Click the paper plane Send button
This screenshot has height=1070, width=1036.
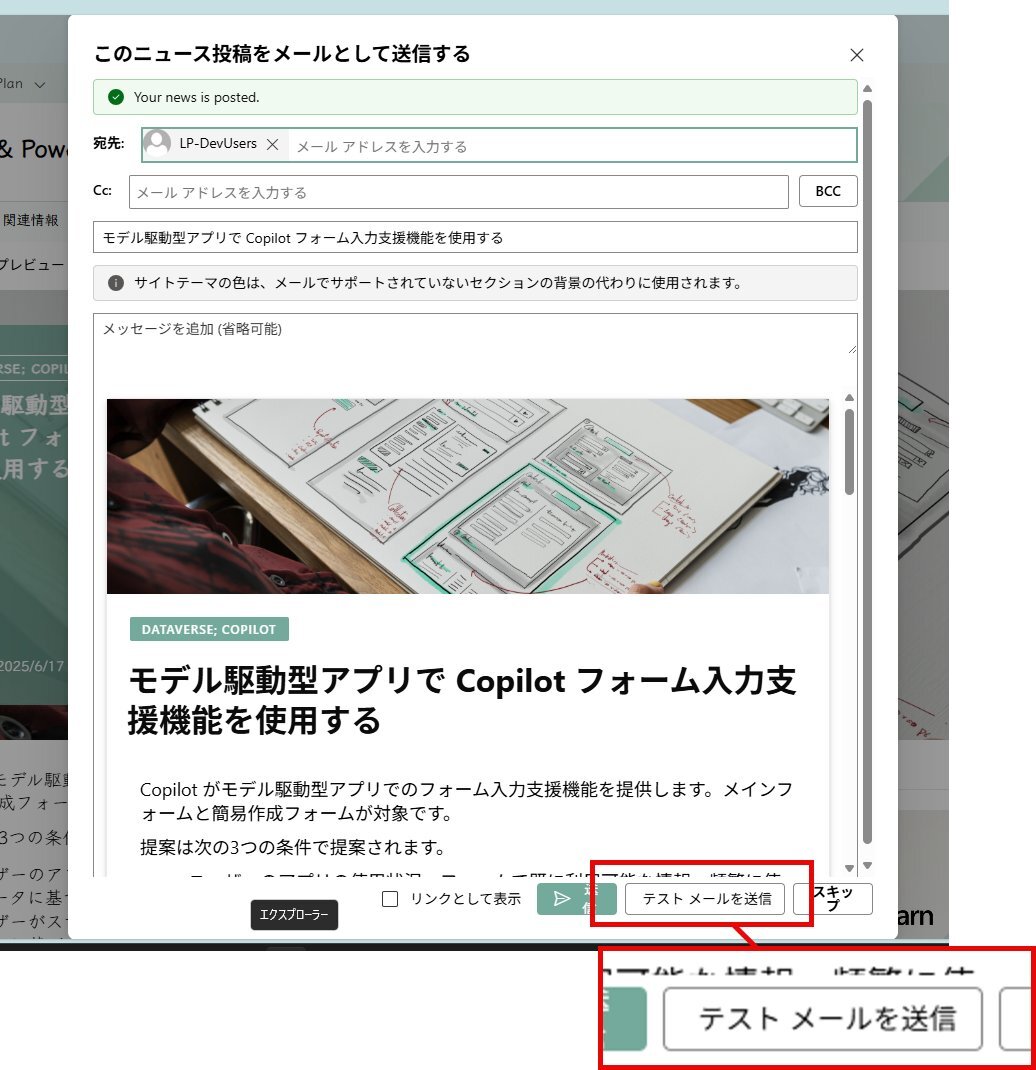(x=577, y=899)
